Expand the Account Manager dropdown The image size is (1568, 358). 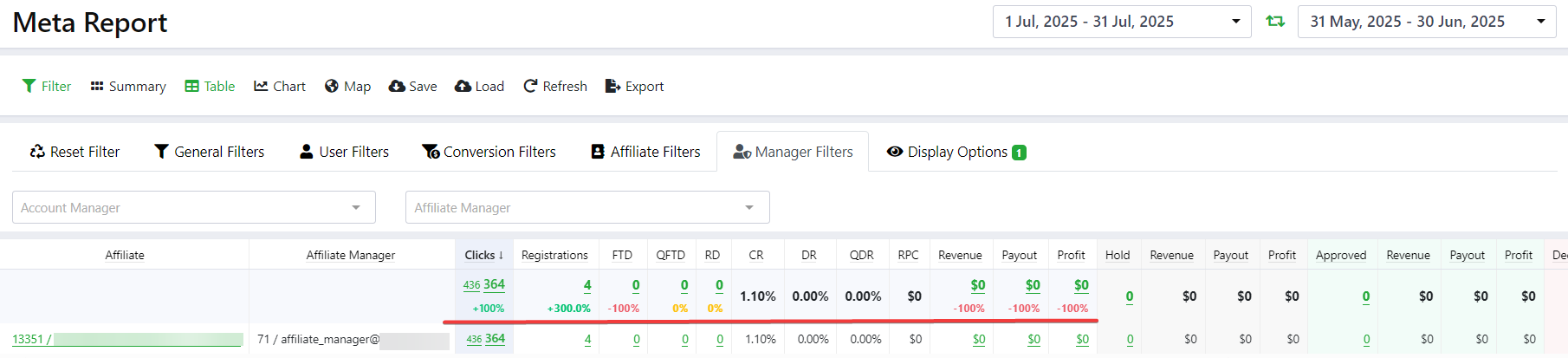click(193, 208)
